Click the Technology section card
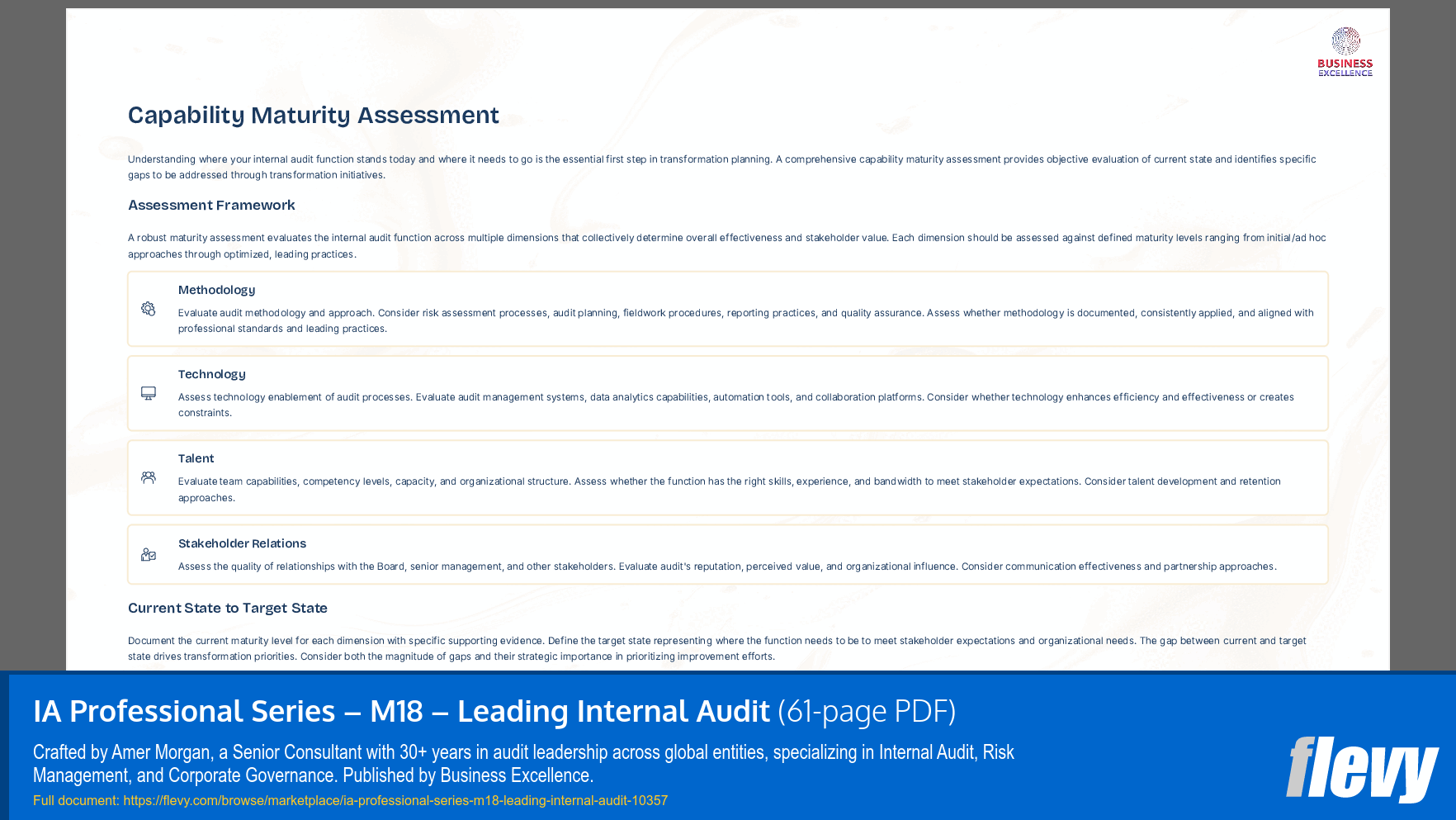 [x=726, y=394]
